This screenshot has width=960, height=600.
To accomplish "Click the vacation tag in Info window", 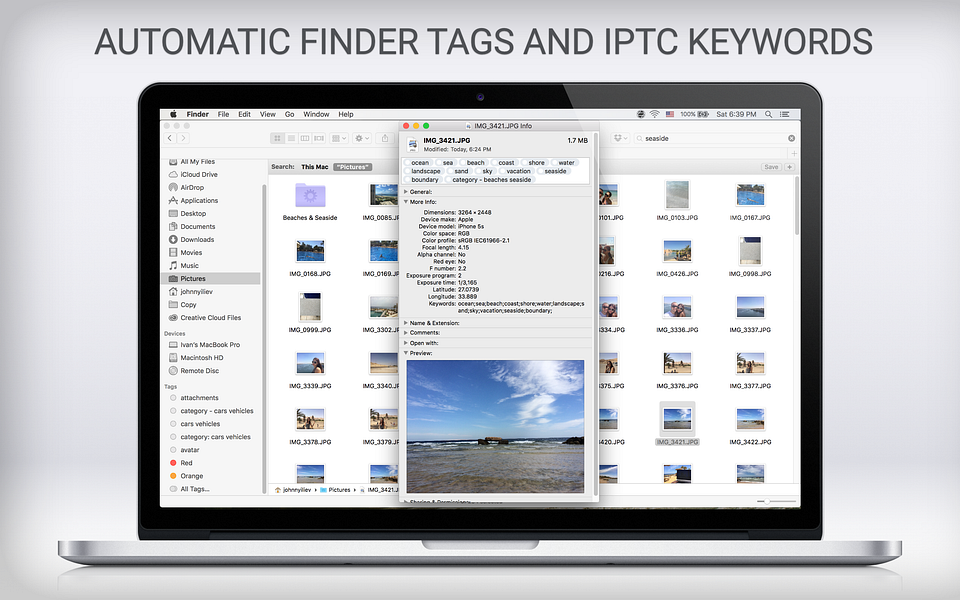I will (516, 171).
